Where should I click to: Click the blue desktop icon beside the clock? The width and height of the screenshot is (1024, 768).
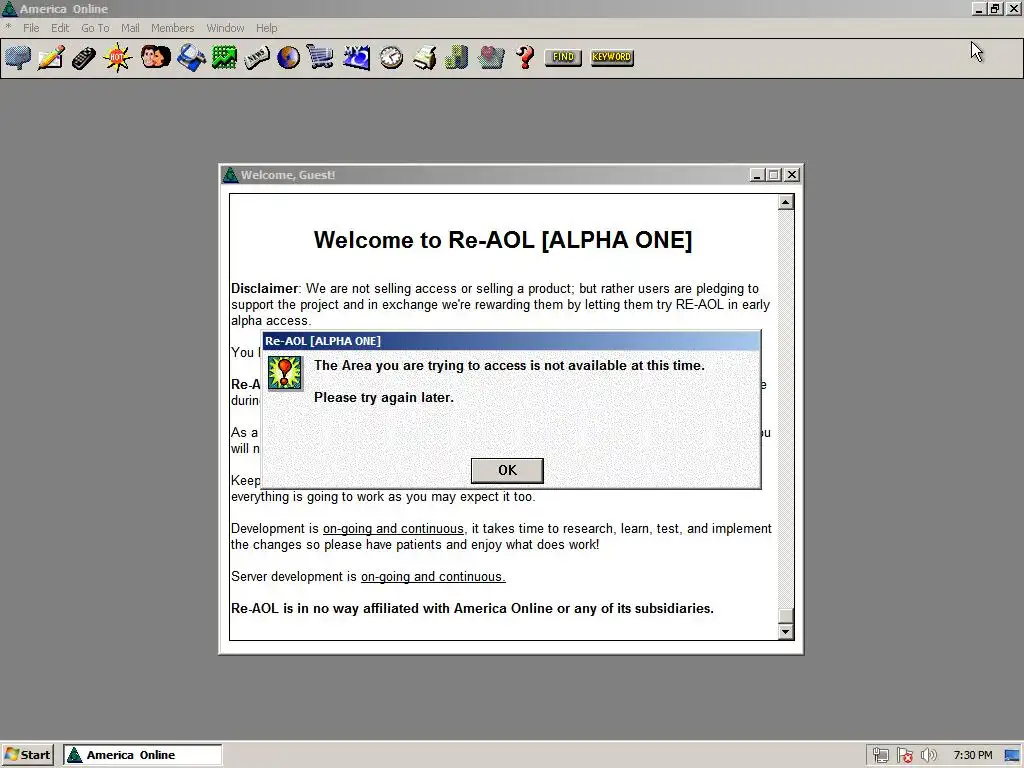(x=1013, y=756)
